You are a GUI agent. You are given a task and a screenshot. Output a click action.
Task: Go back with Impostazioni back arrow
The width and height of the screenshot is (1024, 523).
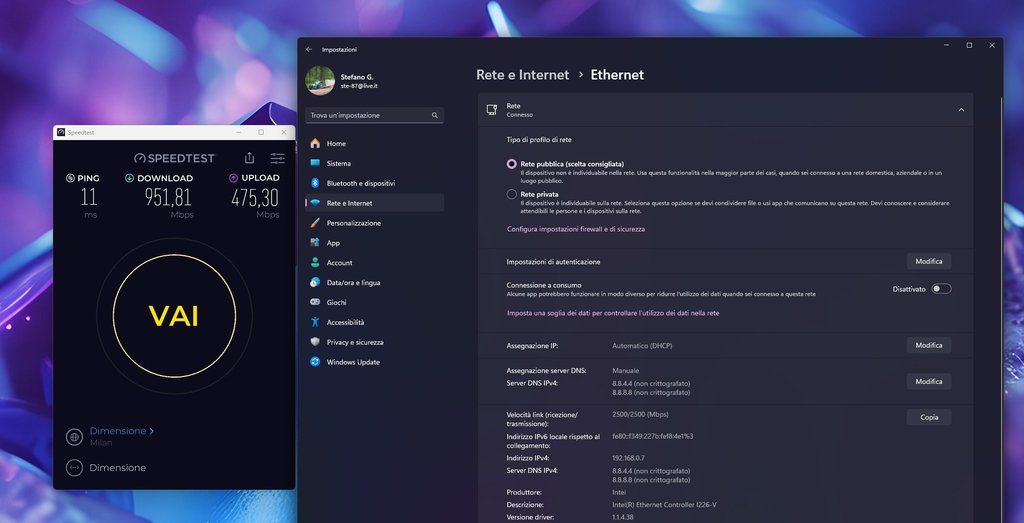[x=309, y=50]
